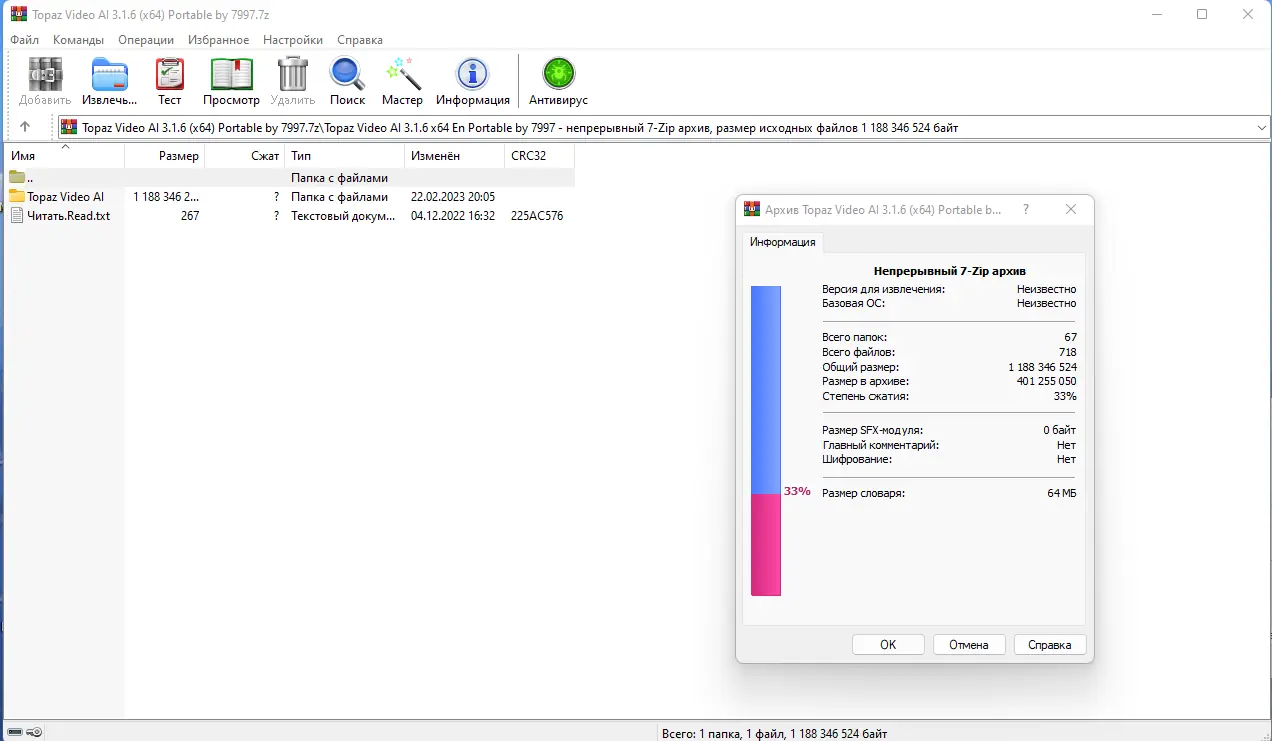Select the Извлечь (Extract) toolbar icon
The height and width of the screenshot is (741, 1272).
coord(108,75)
